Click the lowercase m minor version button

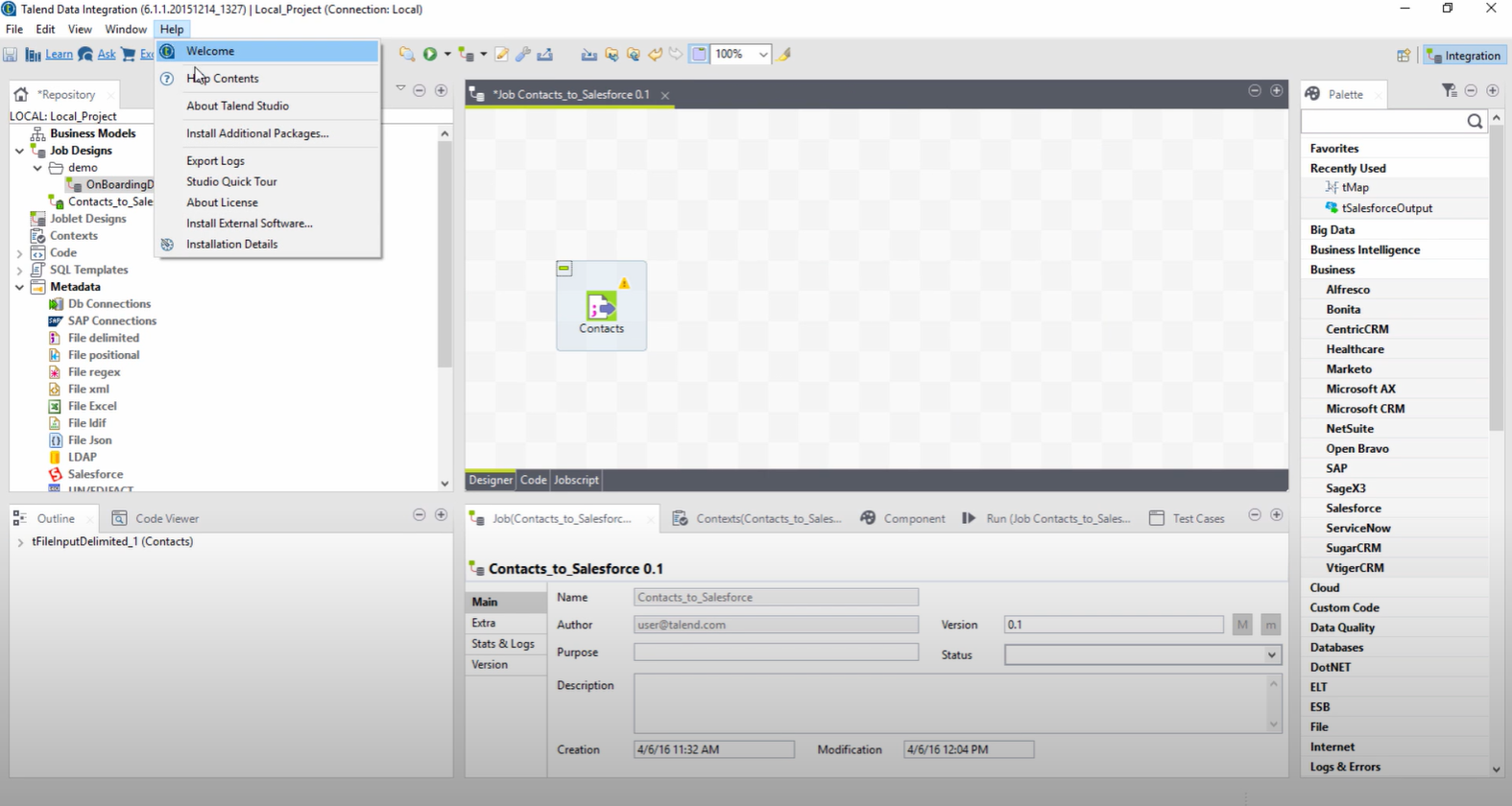click(x=1270, y=625)
